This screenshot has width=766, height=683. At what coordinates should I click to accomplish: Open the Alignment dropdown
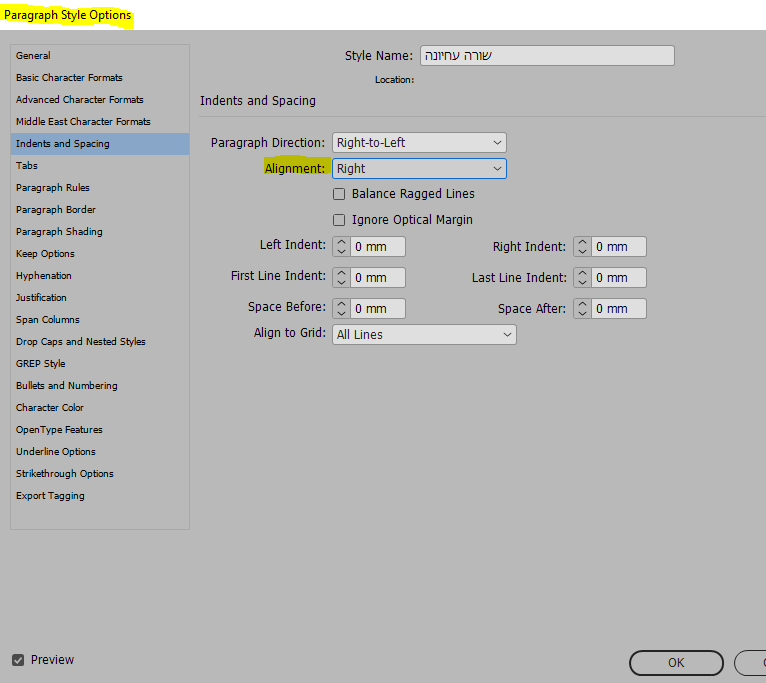(419, 169)
